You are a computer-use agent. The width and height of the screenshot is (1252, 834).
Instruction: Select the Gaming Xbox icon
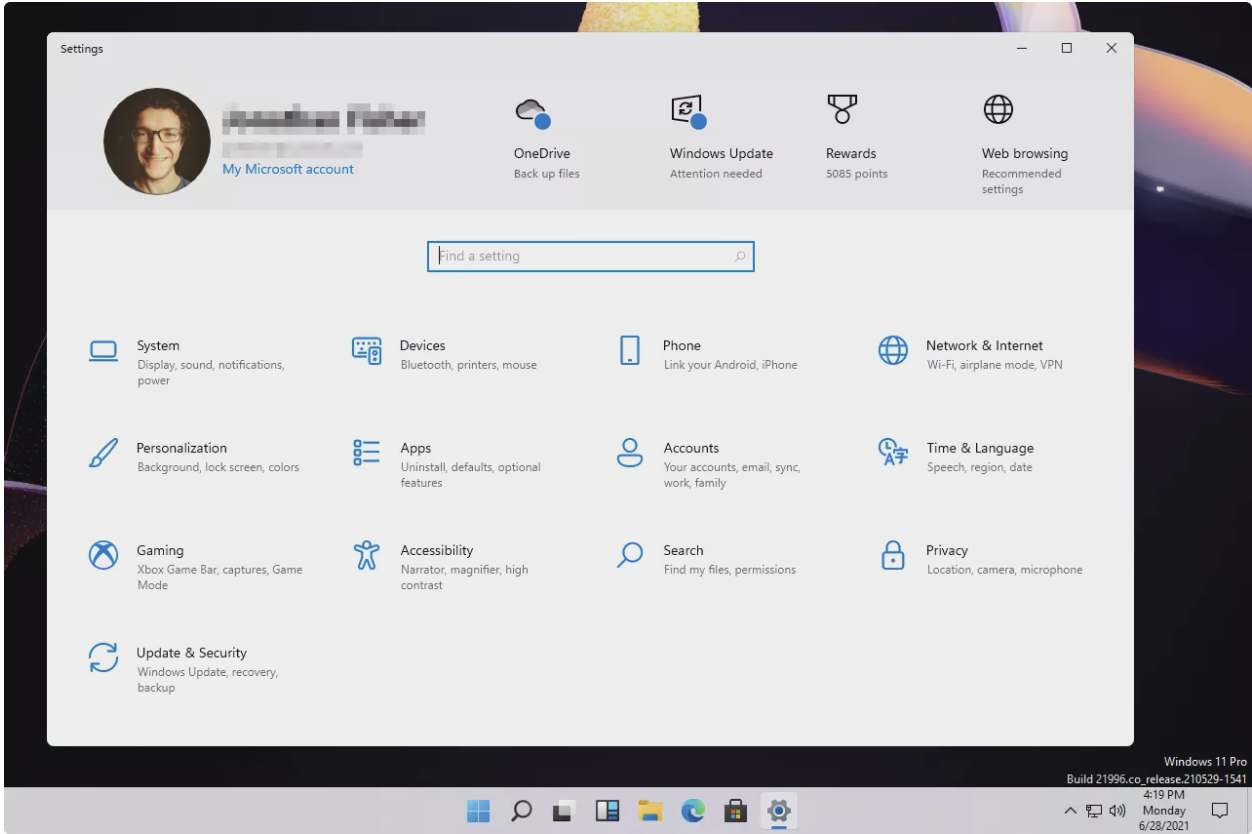(104, 555)
